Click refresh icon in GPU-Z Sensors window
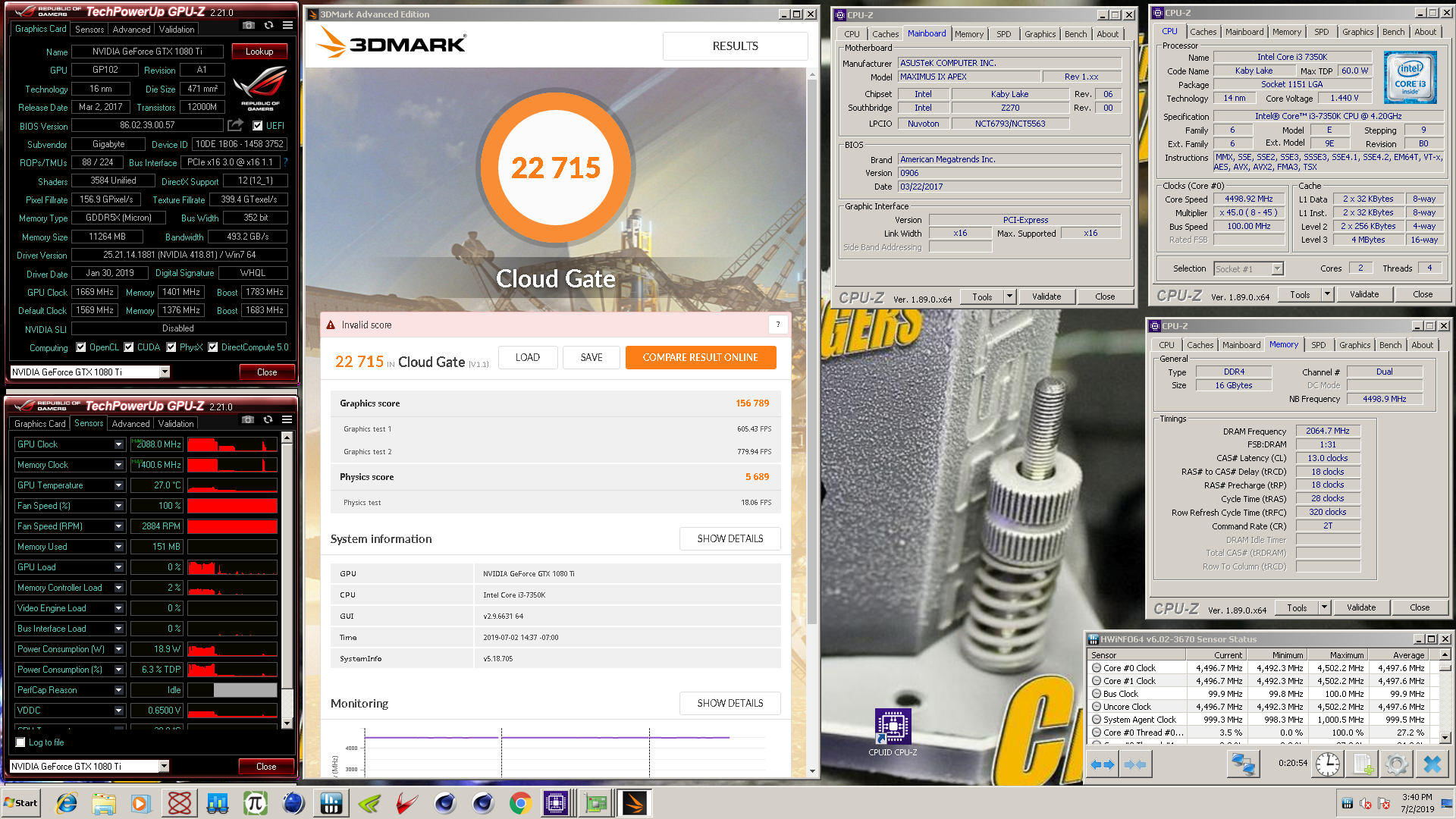The image size is (1456, 819). [268, 420]
